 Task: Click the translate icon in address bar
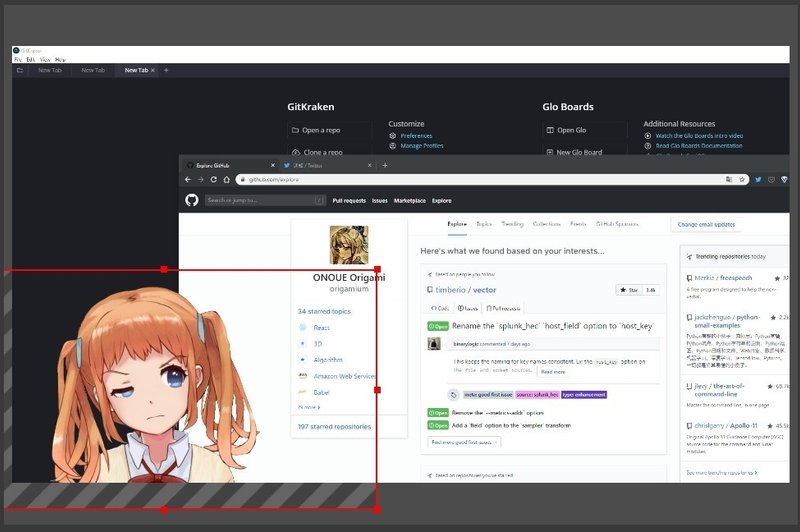729,180
